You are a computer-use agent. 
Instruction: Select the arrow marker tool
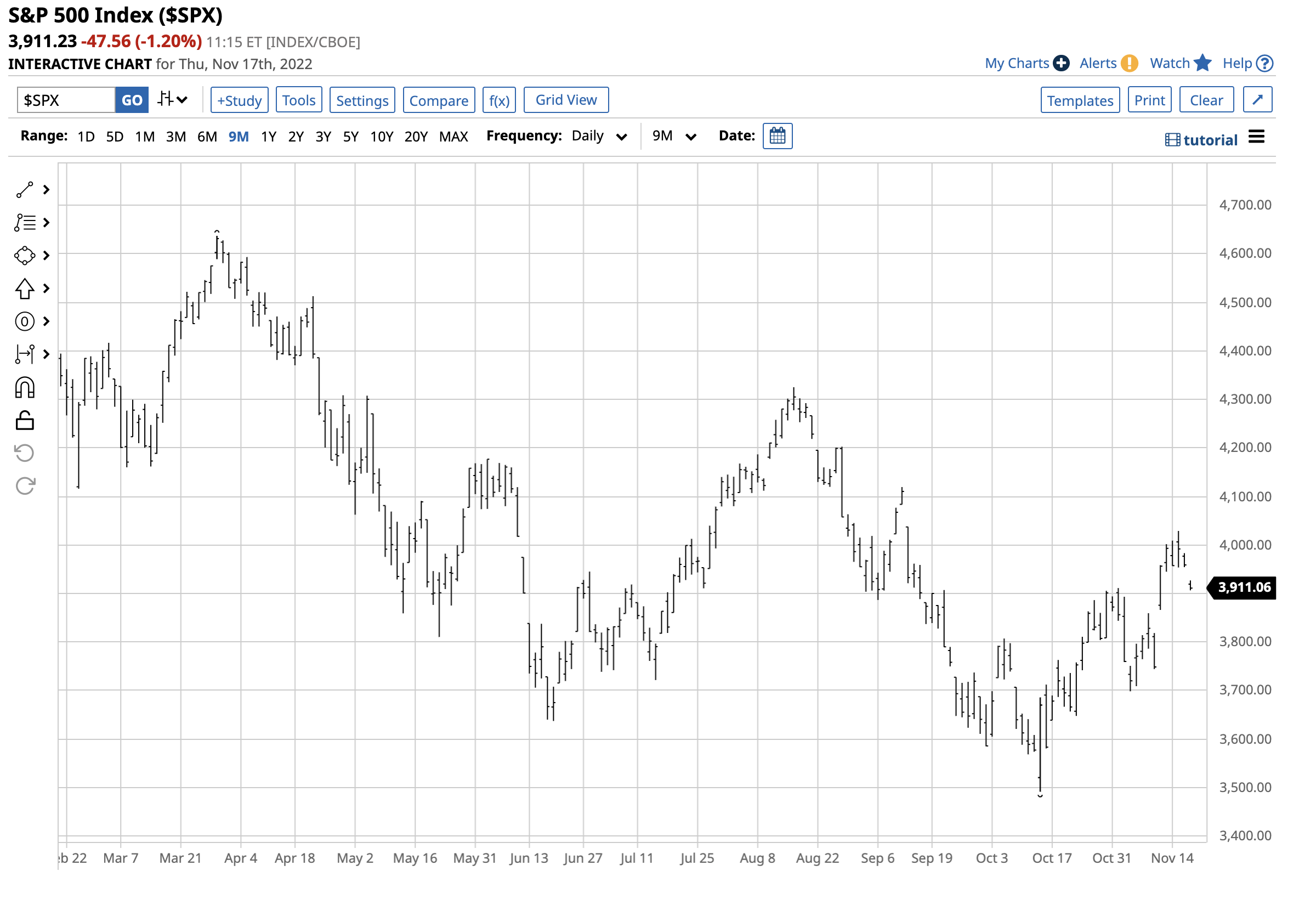coord(24,289)
